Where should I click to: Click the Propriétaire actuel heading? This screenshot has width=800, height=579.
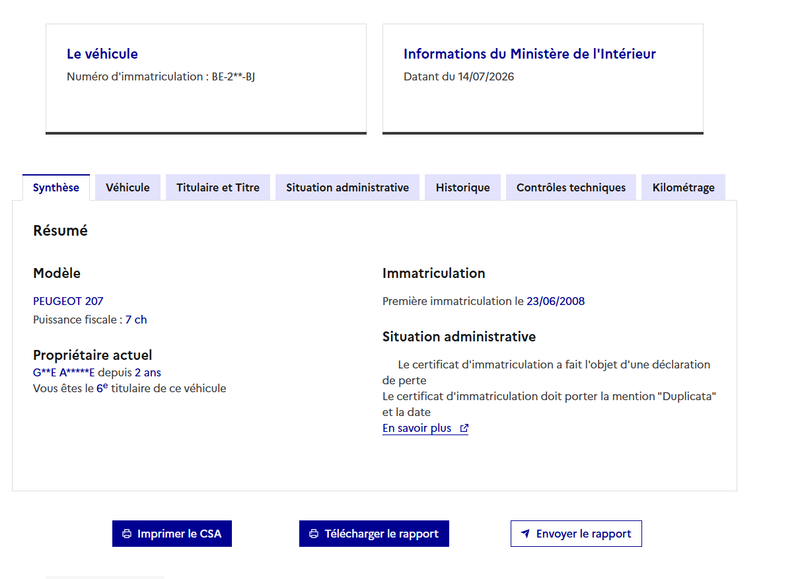(92, 355)
